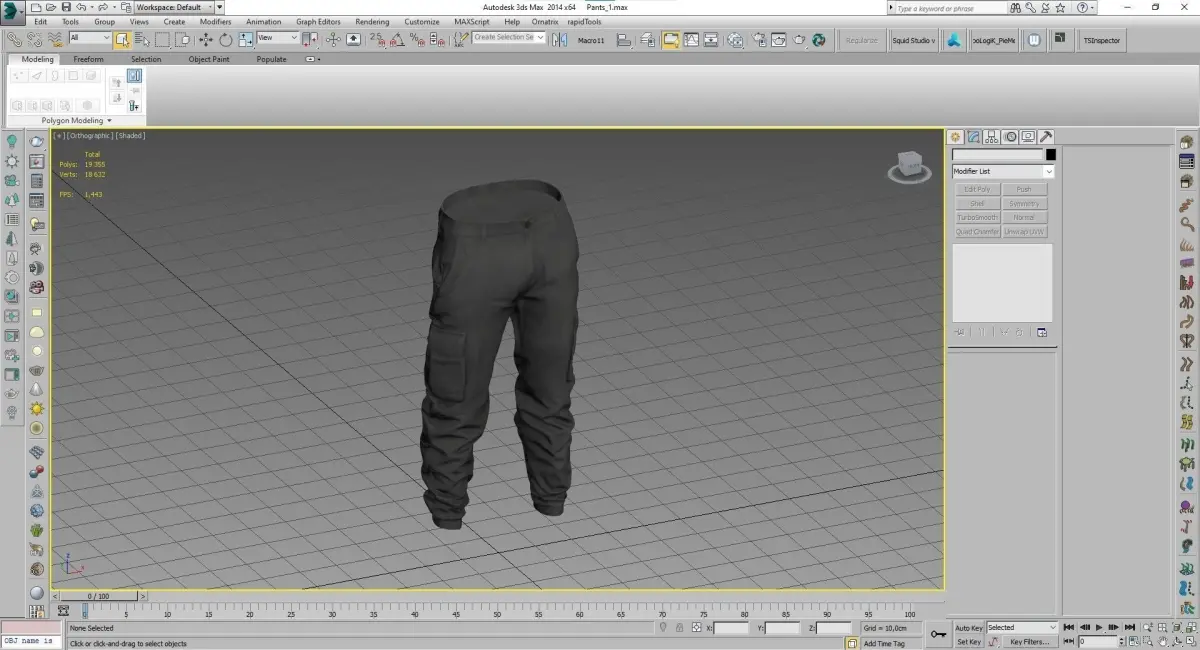
Task: Click the Play Animation button
Action: pos(1099,628)
